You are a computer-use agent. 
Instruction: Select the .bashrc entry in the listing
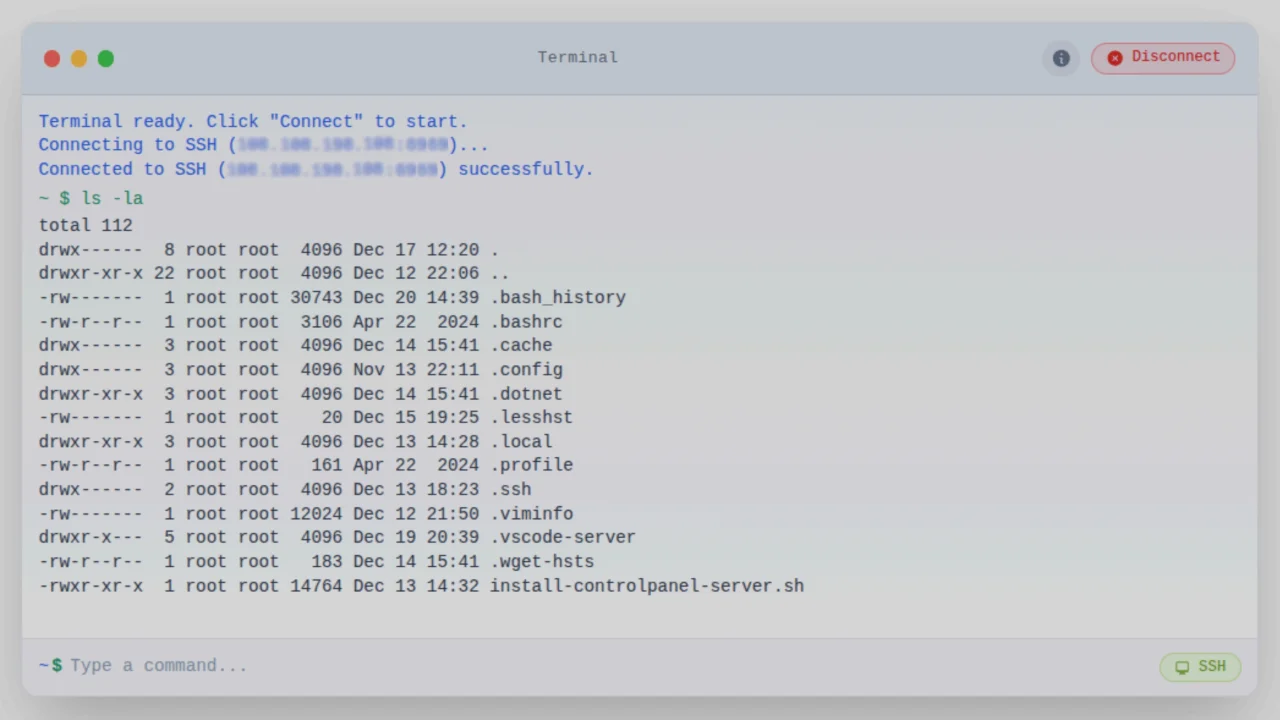(x=527, y=321)
